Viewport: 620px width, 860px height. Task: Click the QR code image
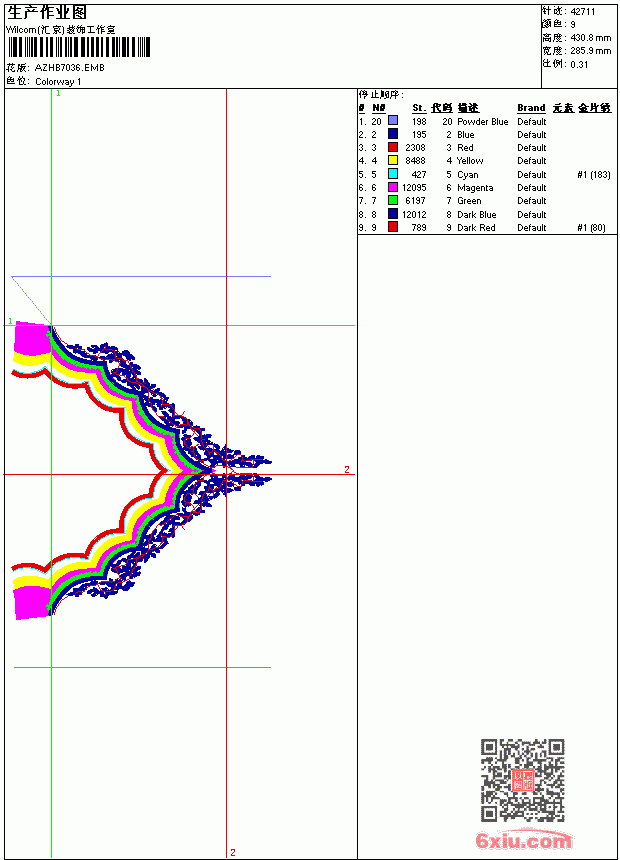[523, 780]
